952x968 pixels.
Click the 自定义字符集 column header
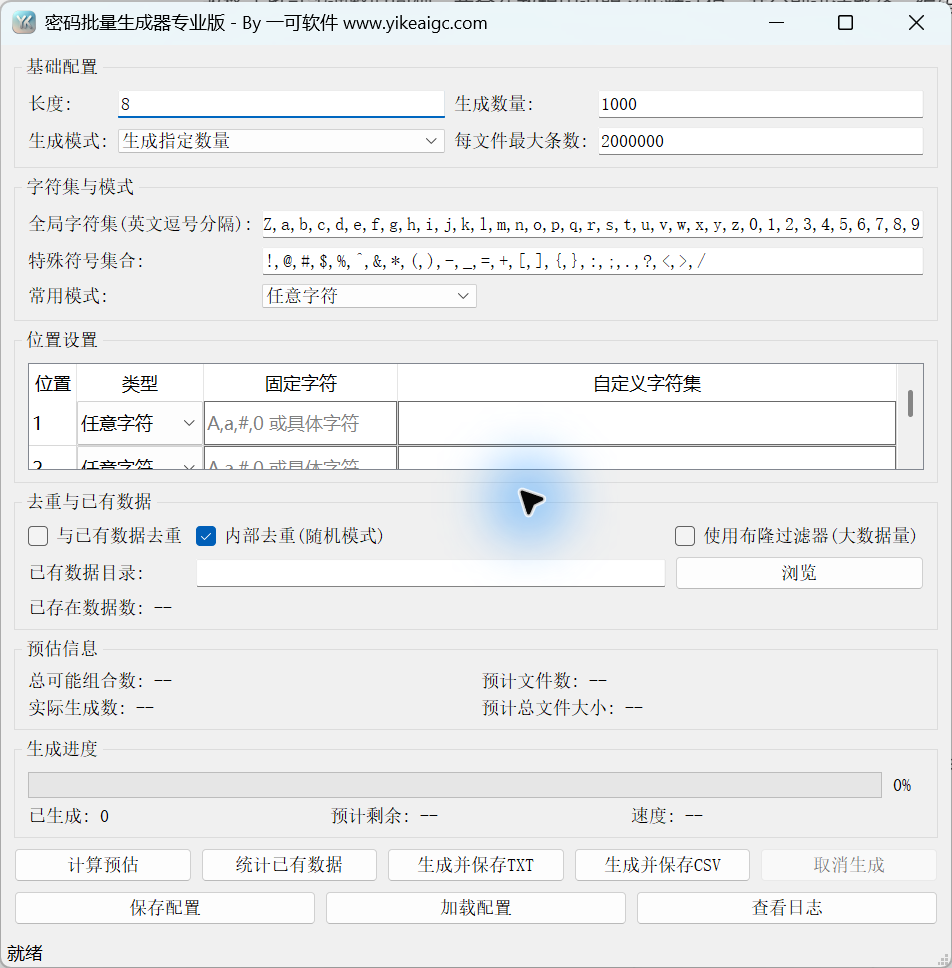[646, 383]
